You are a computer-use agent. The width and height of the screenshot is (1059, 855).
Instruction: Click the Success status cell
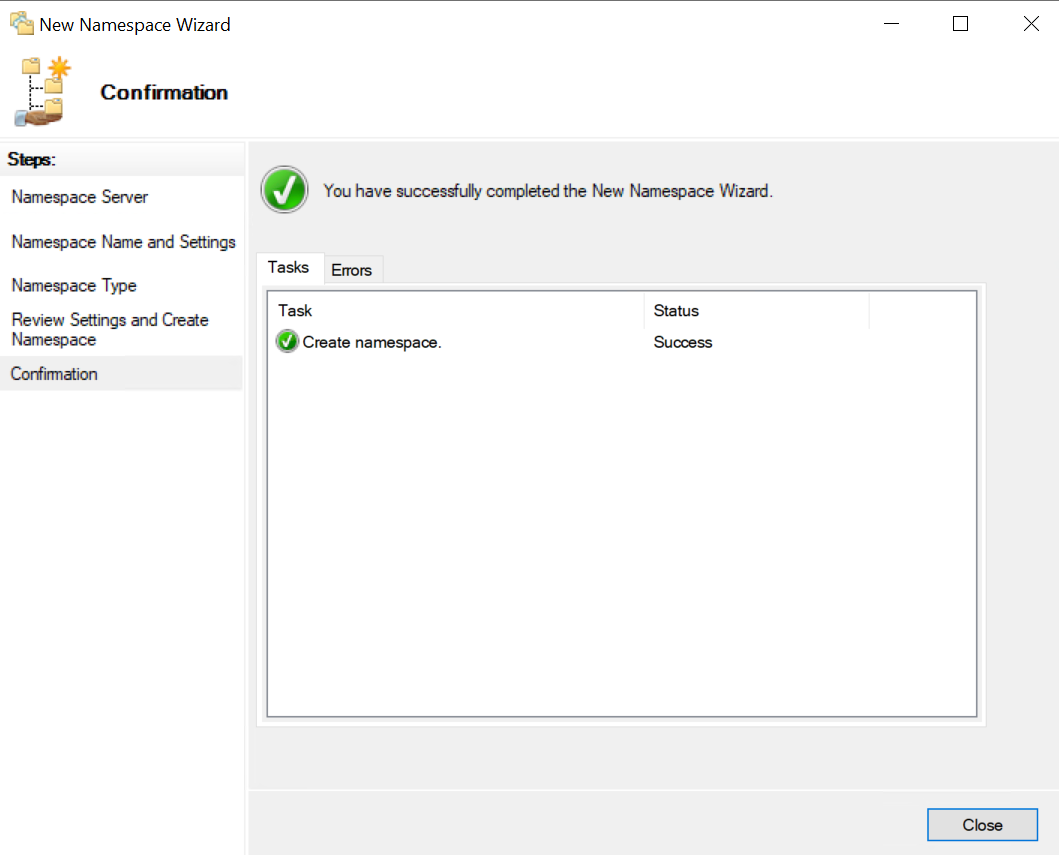[x=683, y=342]
